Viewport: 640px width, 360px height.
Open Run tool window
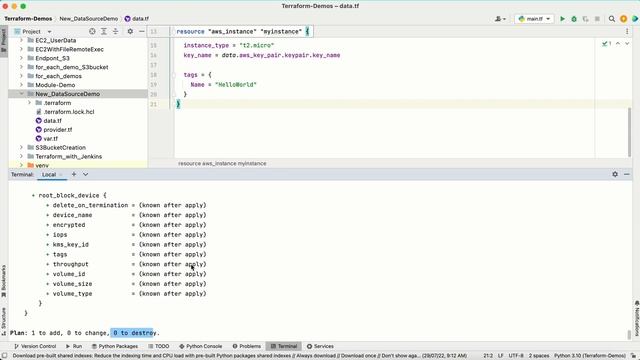pyautogui.click(x=74, y=346)
